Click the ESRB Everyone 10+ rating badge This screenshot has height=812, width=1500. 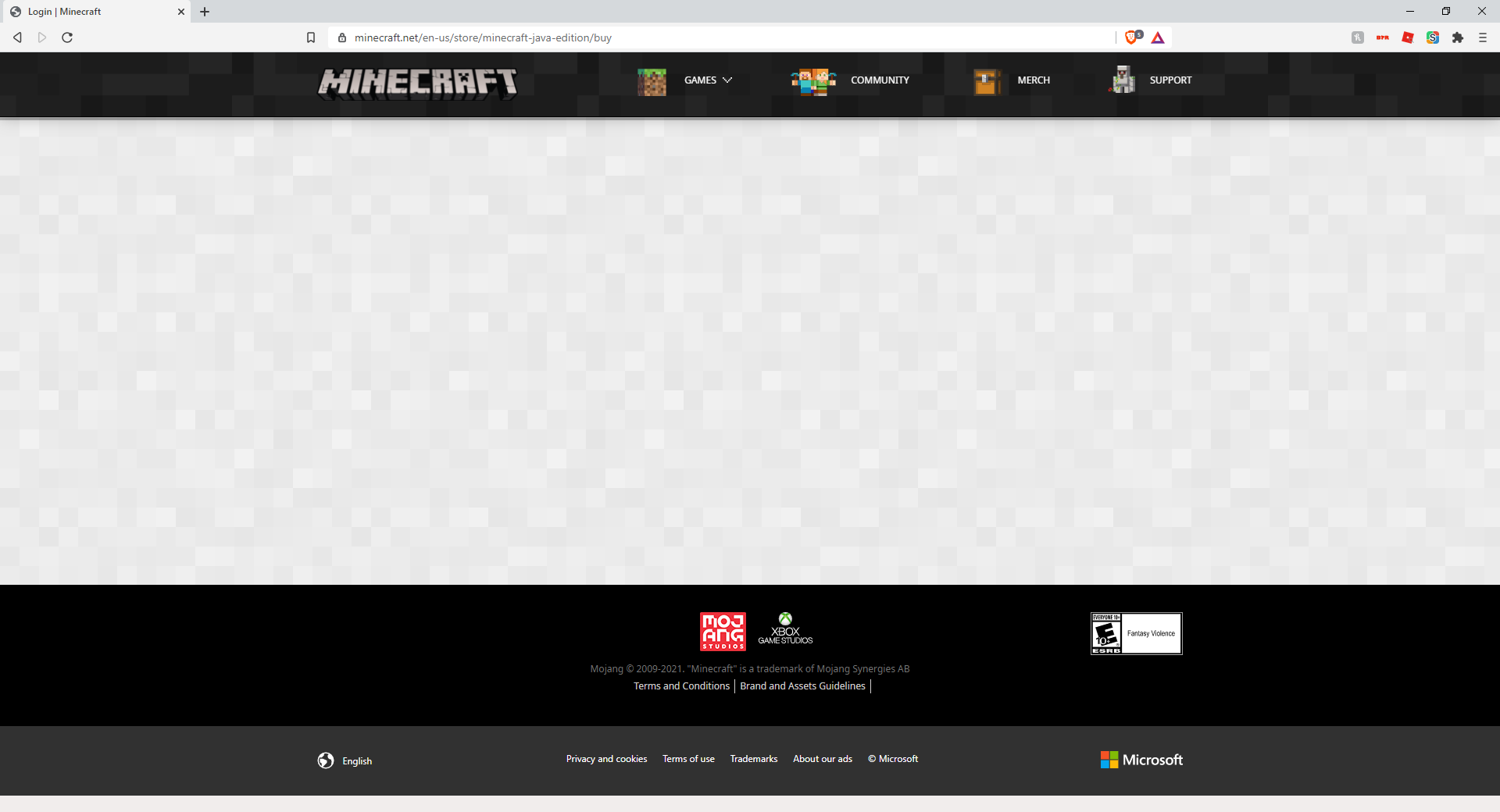1137,633
